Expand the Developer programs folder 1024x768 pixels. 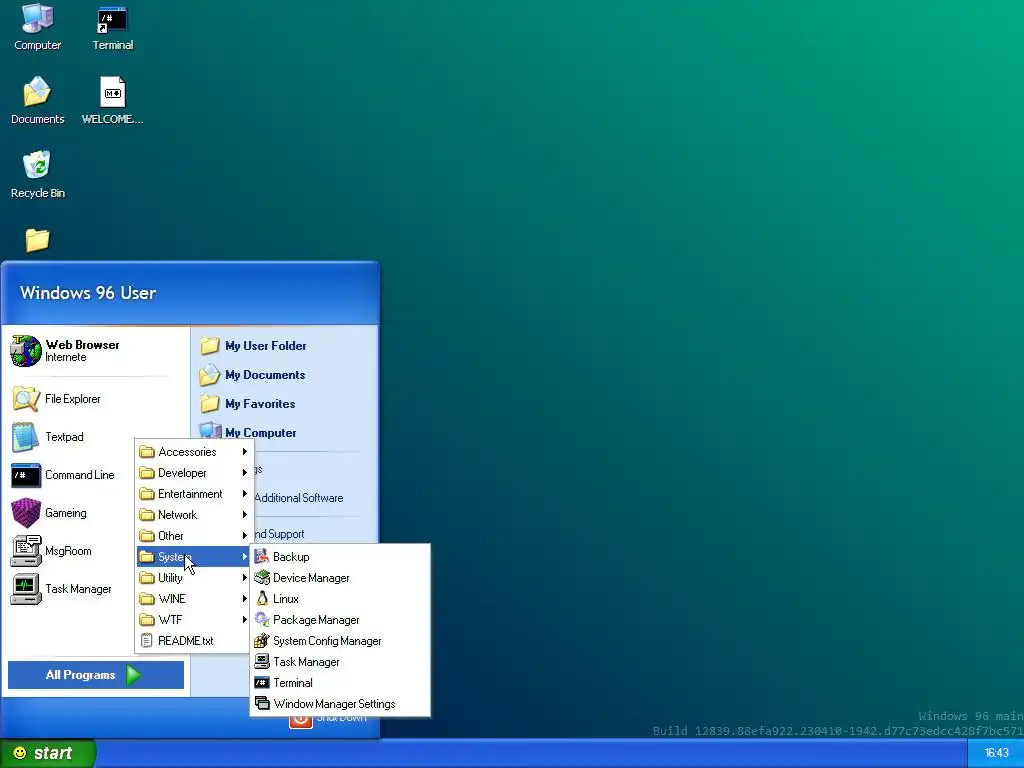pos(194,473)
